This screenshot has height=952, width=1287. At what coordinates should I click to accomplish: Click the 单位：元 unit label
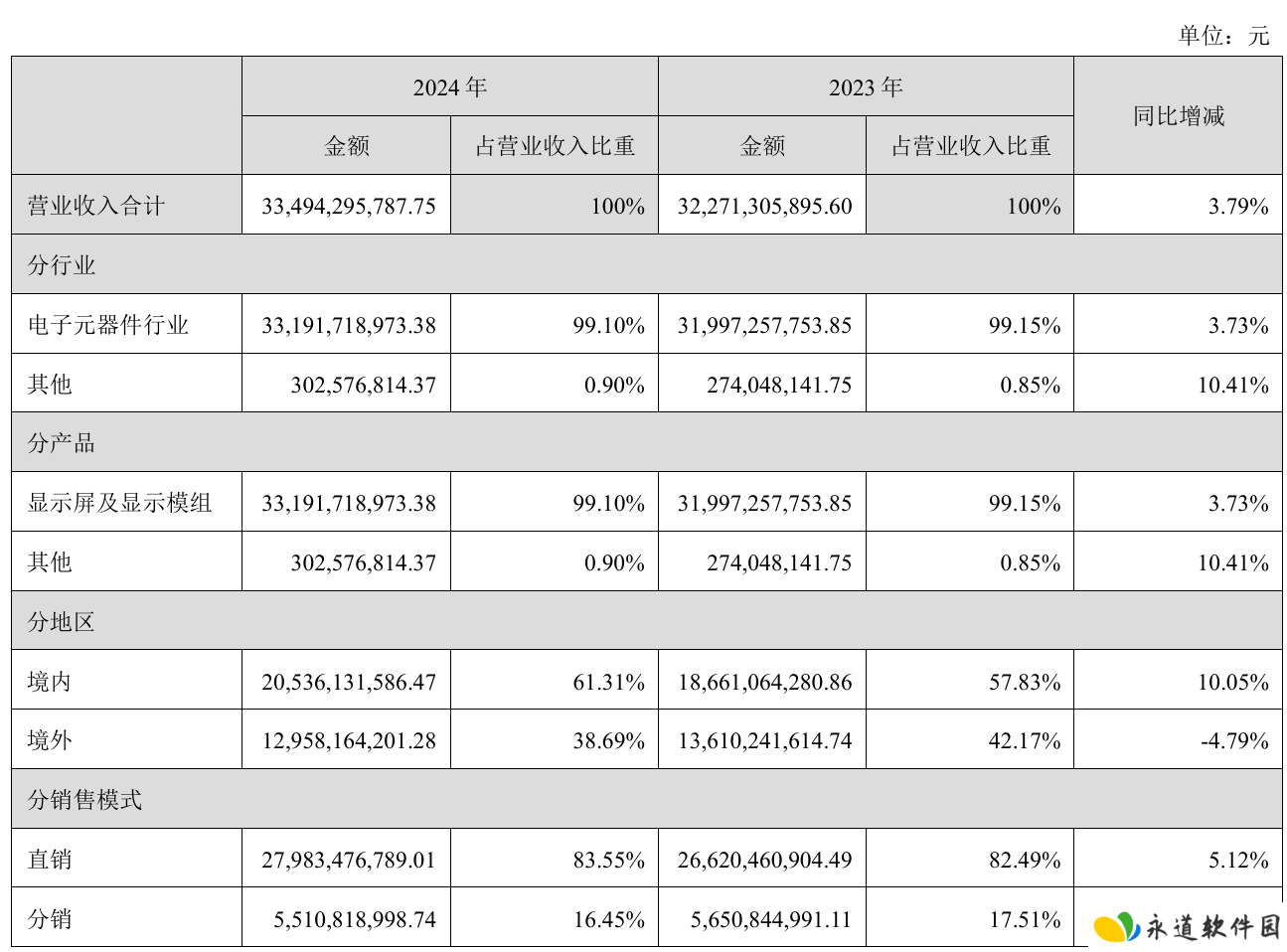[1224, 36]
